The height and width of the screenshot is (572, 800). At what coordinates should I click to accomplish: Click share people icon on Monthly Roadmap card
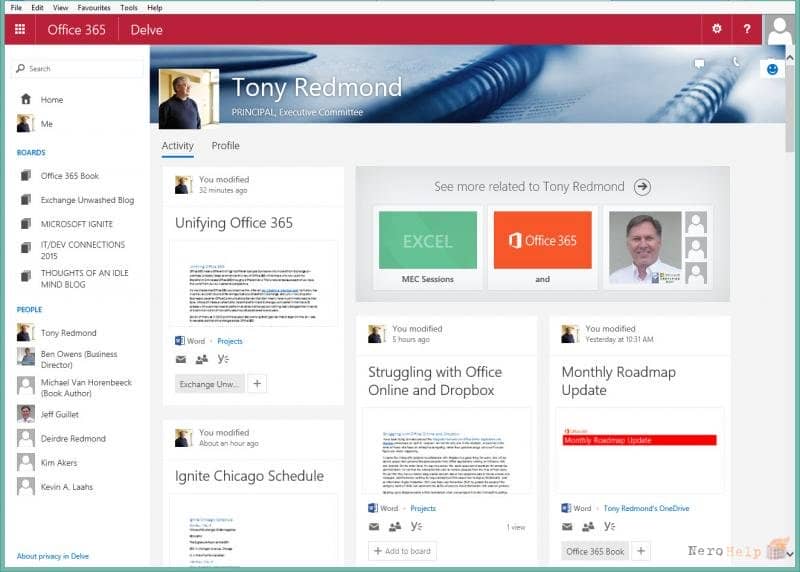click(x=588, y=527)
